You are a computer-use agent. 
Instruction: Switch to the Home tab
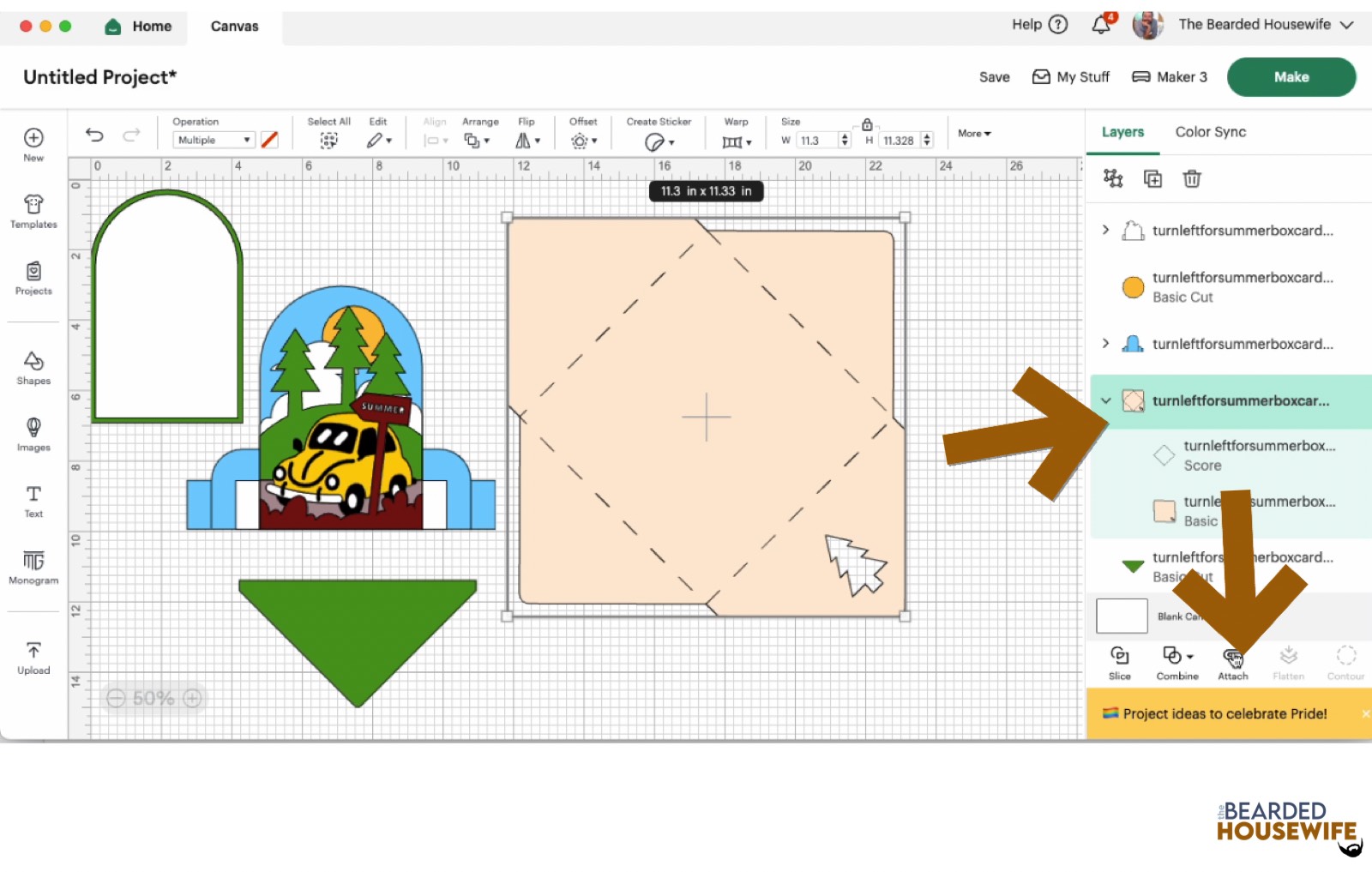click(x=139, y=27)
